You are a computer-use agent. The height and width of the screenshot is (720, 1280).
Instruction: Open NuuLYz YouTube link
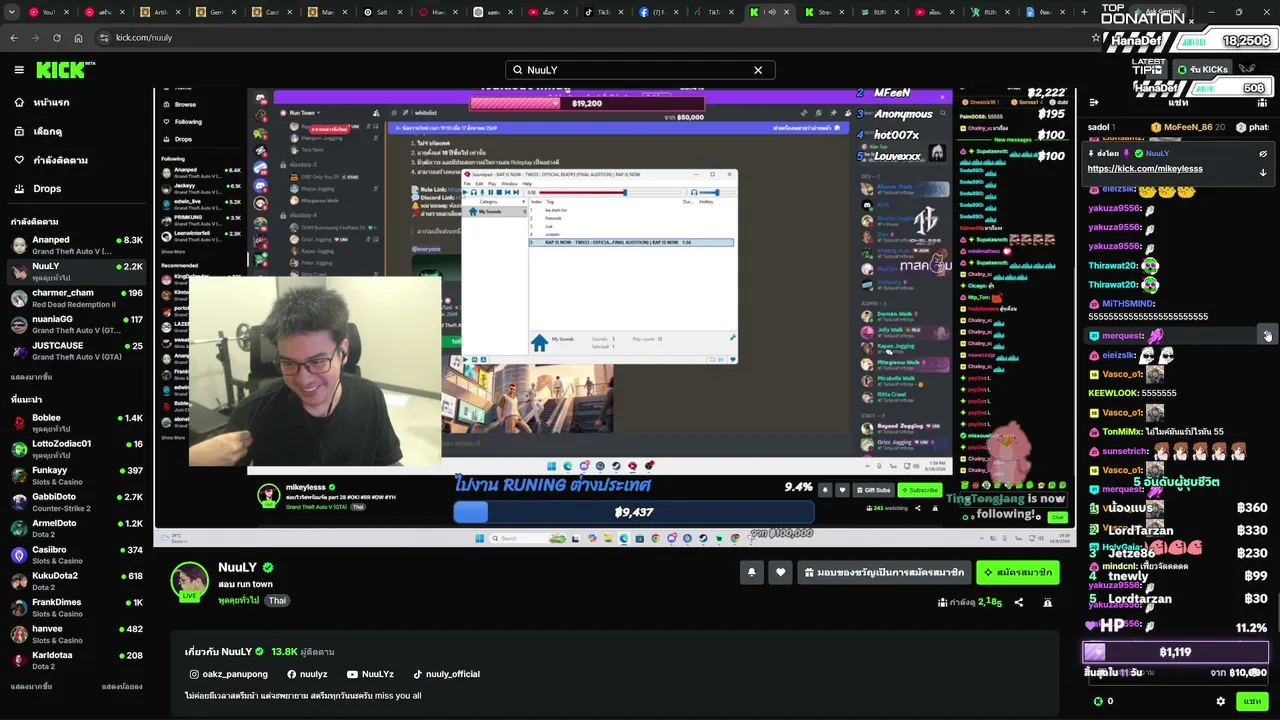[370, 674]
